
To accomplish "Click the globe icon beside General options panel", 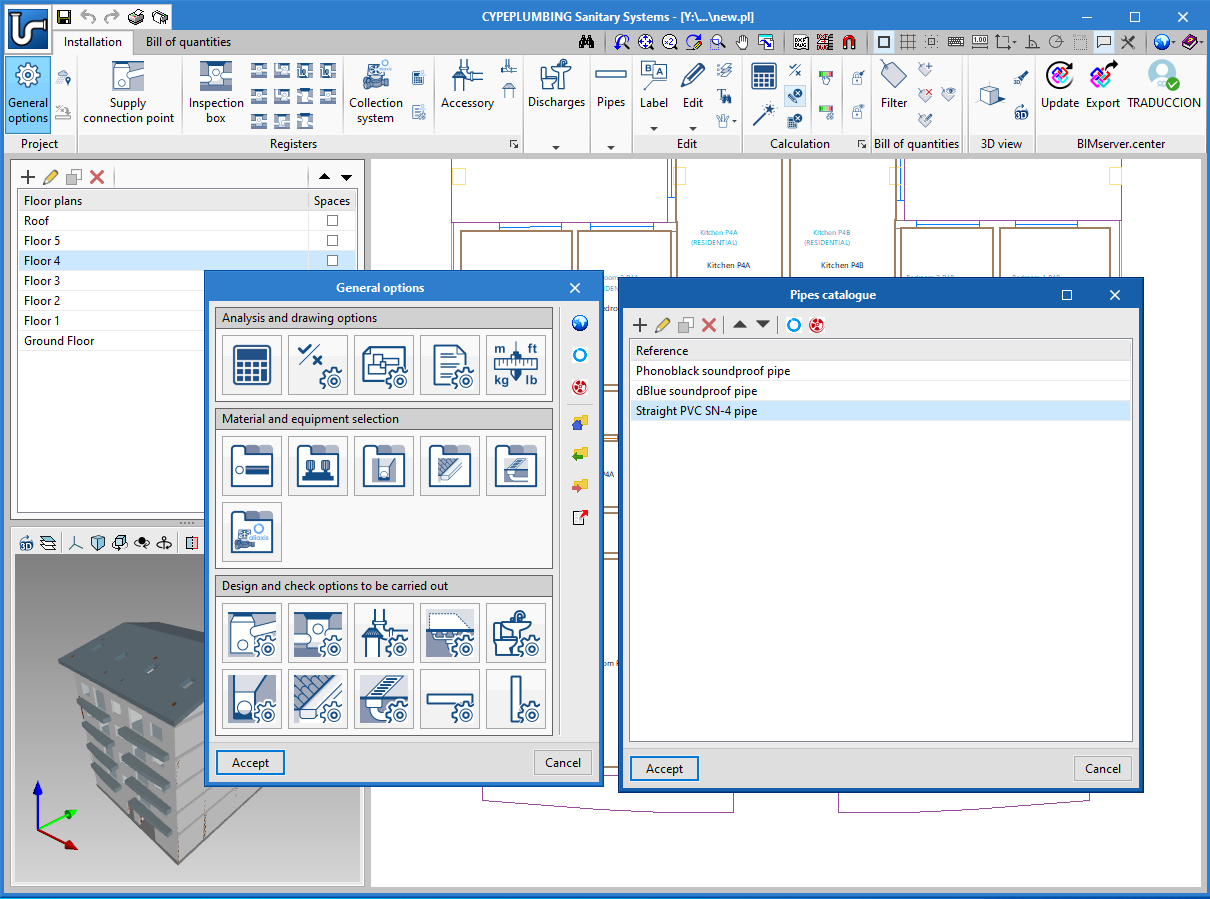I will (580, 323).
